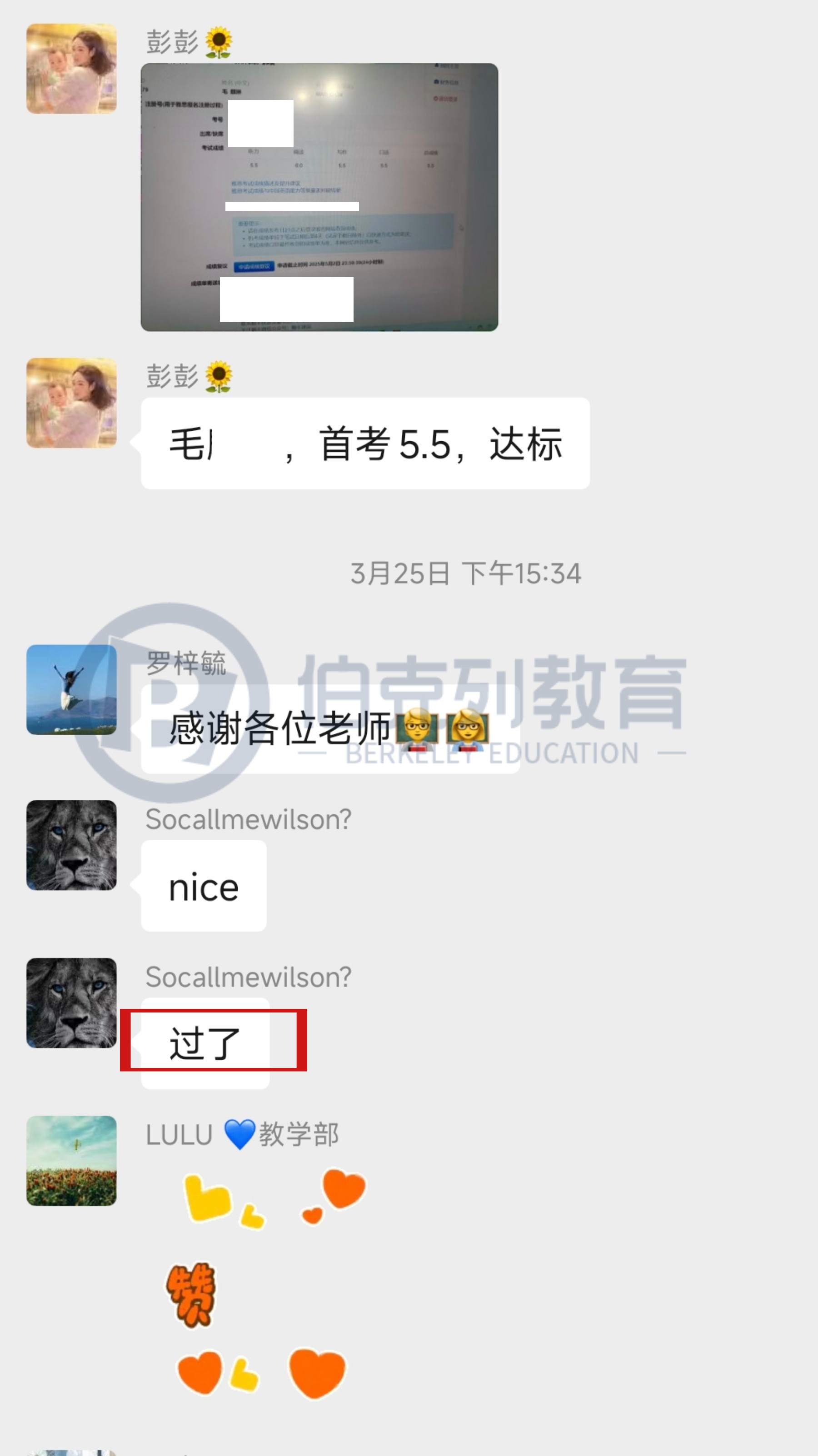Tap the lion avatar beside the nice message
Image resolution: width=818 pixels, height=1456 pixels.
point(72,845)
